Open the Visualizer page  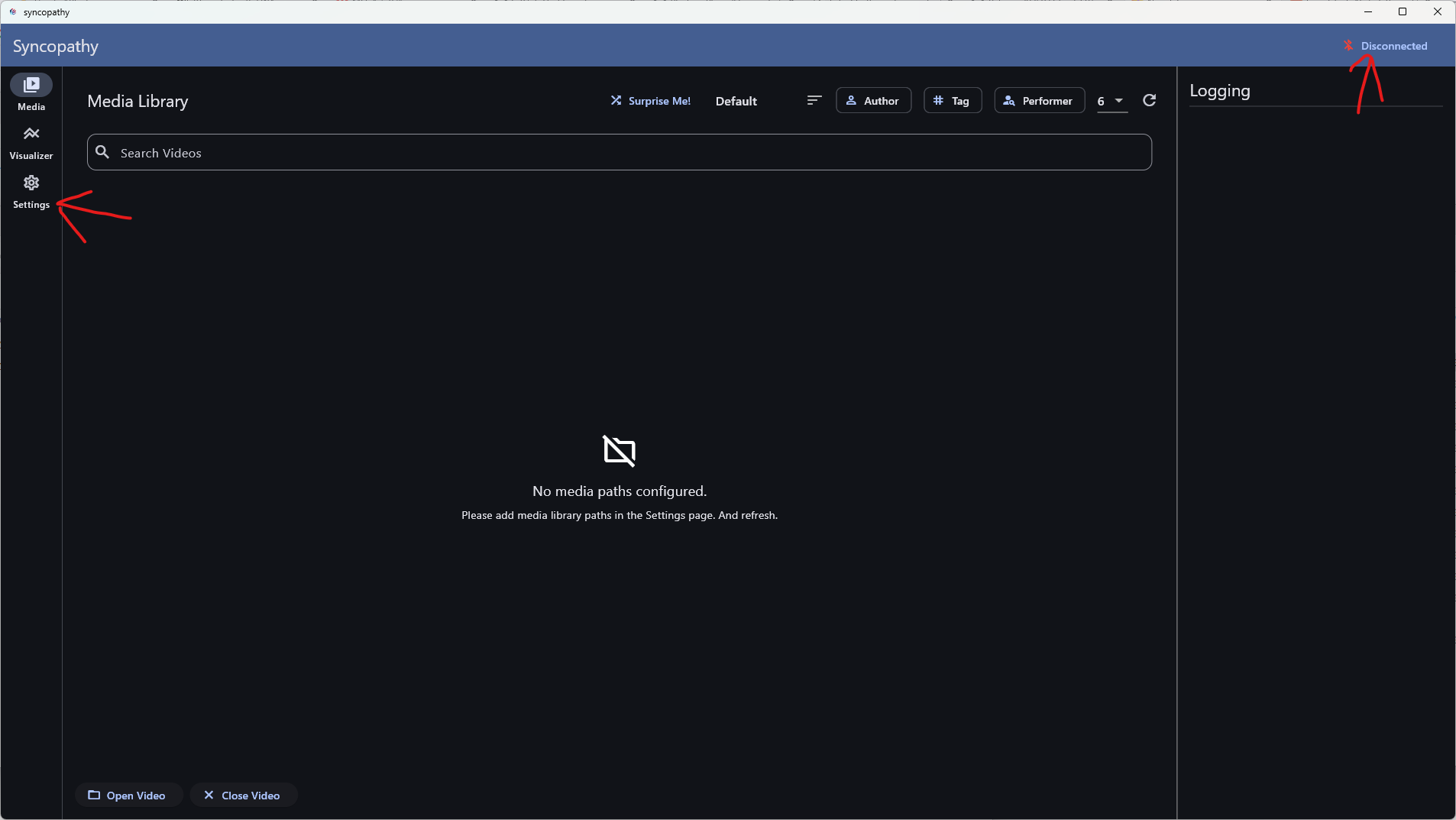tap(31, 142)
